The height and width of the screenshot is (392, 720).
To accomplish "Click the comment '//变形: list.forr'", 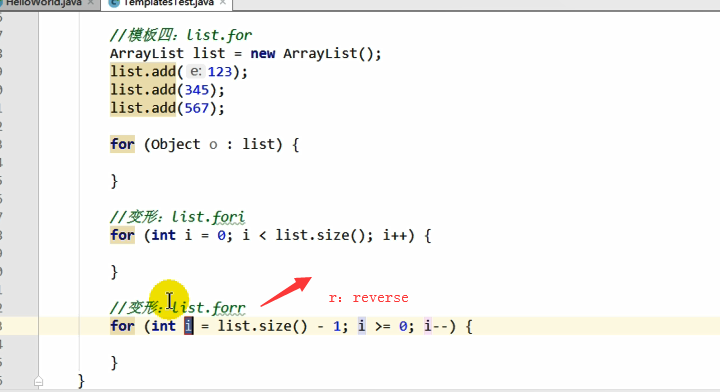I will [177, 308].
